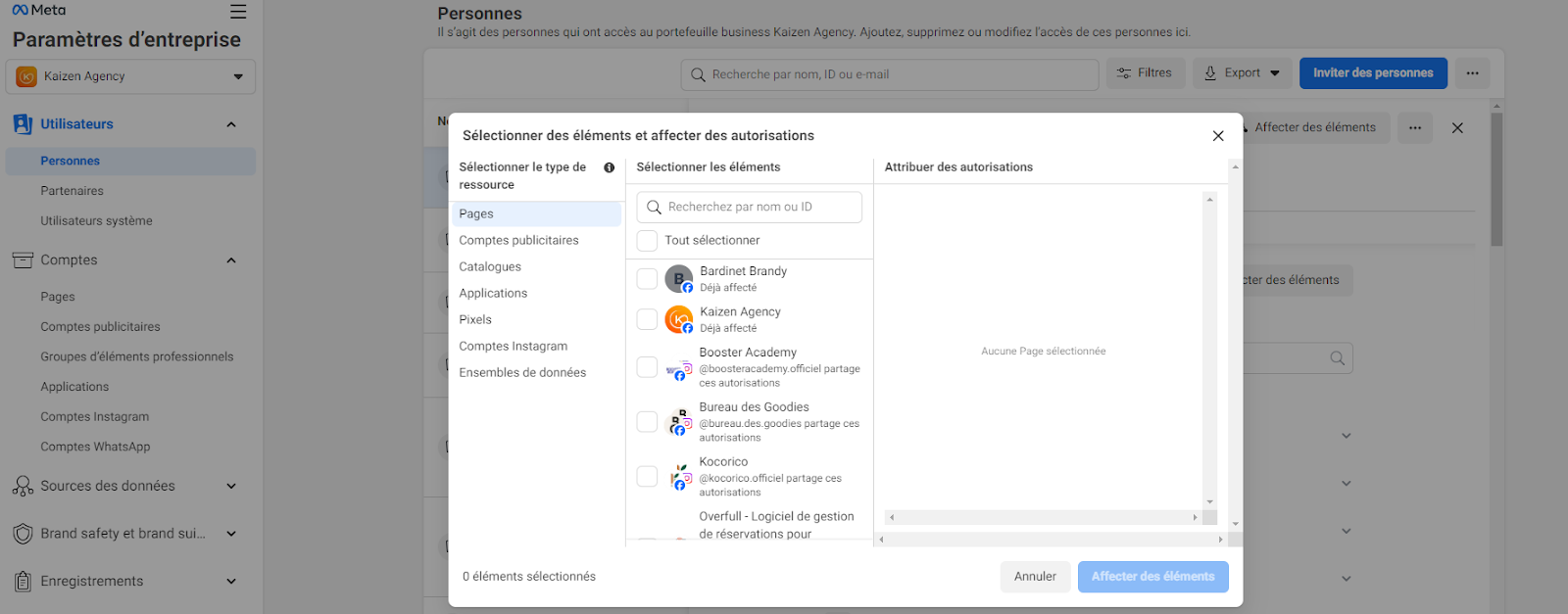Click Inviter des personnes button
This screenshot has width=1568, height=614.
pyautogui.click(x=1373, y=73)
